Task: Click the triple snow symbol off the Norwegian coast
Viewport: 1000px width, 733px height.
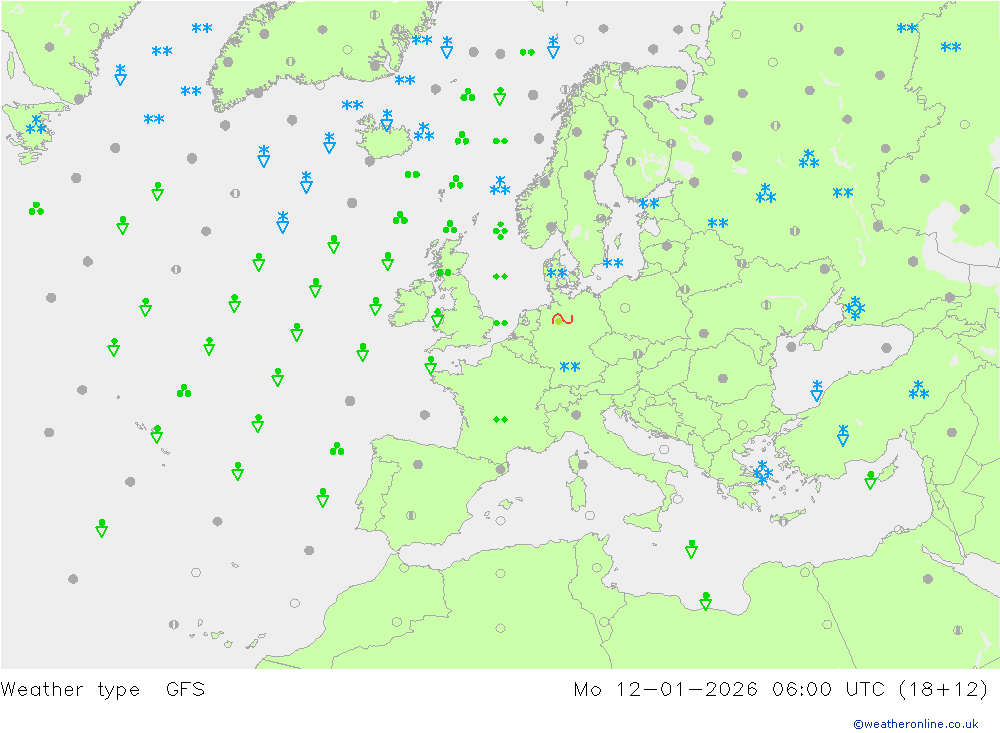Action: 500,186
